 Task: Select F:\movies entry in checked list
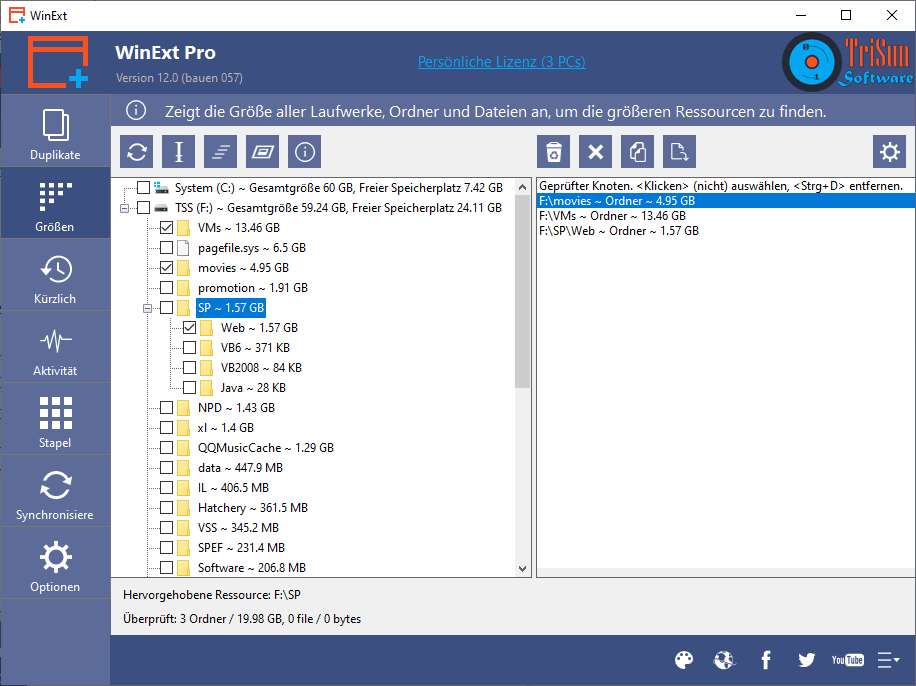[x=726, y=200]
